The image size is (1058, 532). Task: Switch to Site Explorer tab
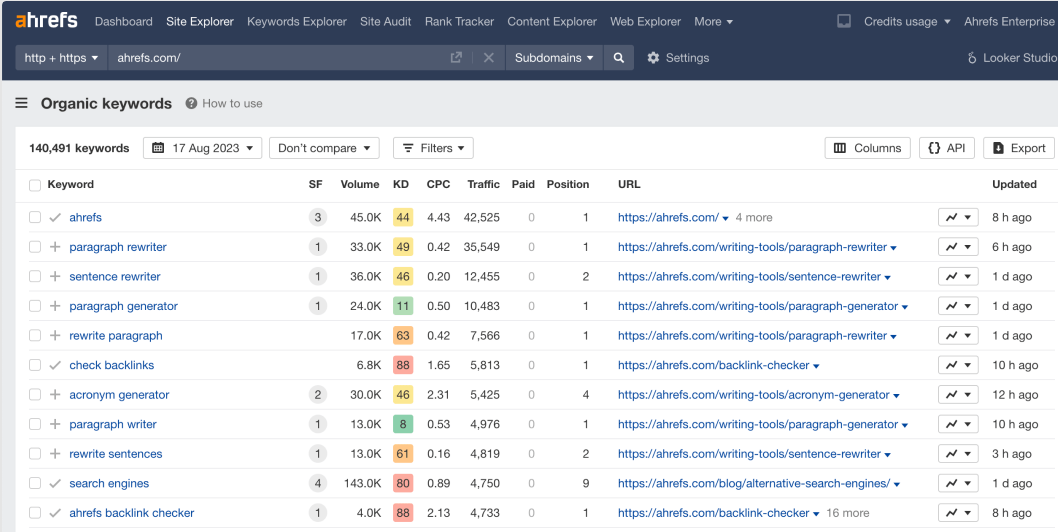click(200, 22)
